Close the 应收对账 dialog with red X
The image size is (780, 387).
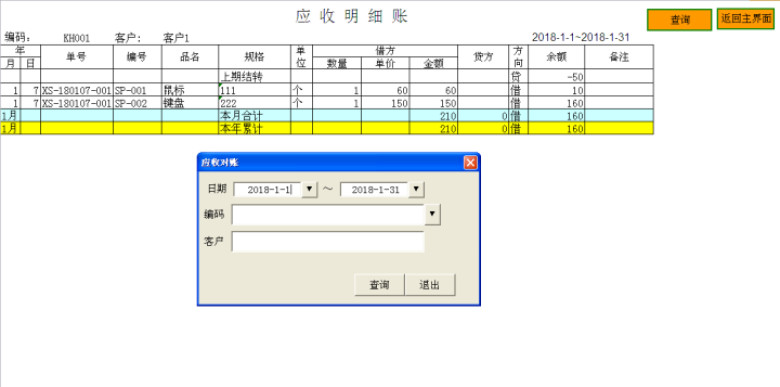470,162
